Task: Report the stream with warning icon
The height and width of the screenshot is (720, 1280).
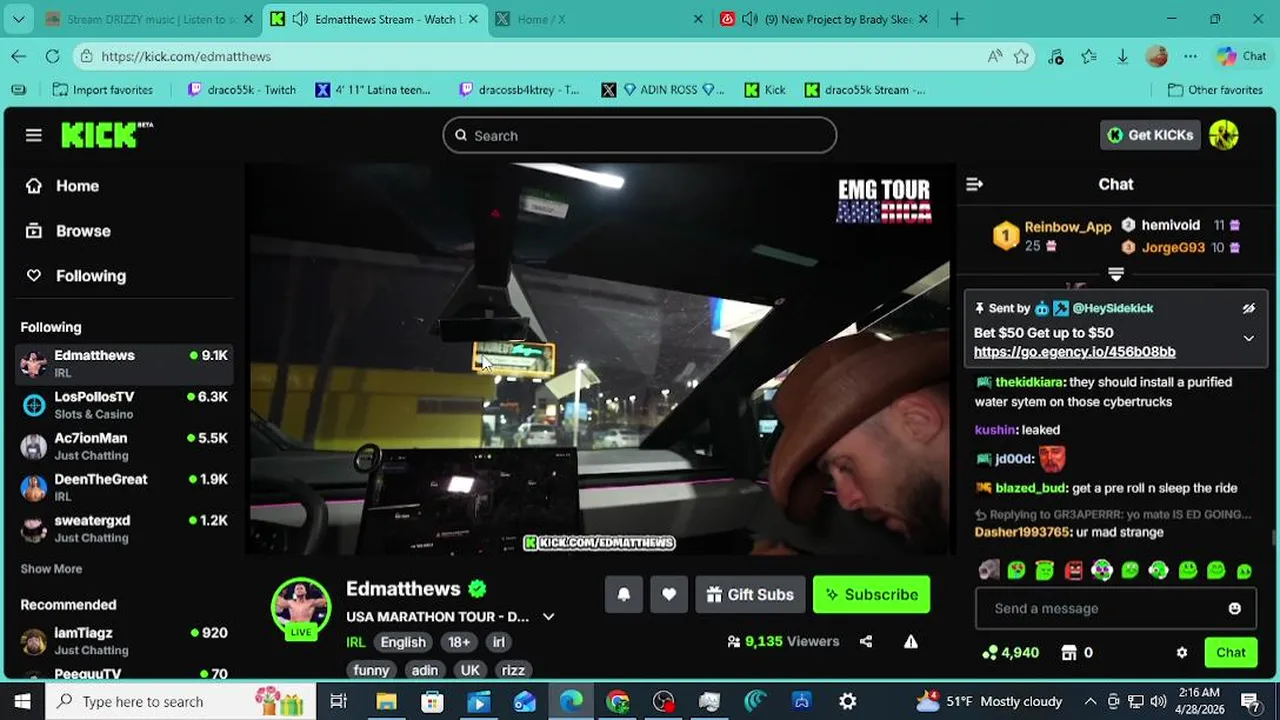Action: click(x=911, y=642)
